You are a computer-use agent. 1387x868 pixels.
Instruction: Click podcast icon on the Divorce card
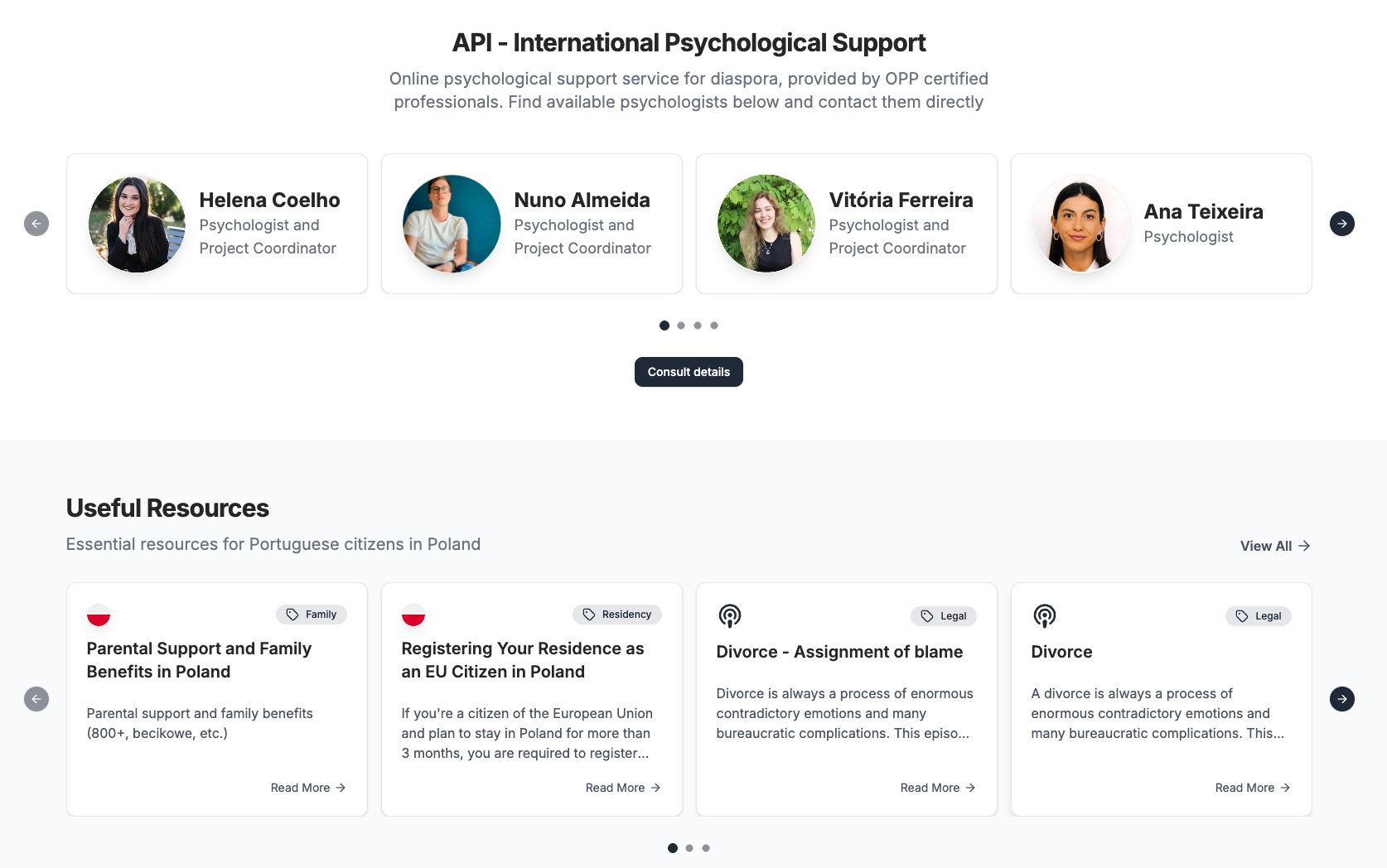click(x=1044, y=615)
